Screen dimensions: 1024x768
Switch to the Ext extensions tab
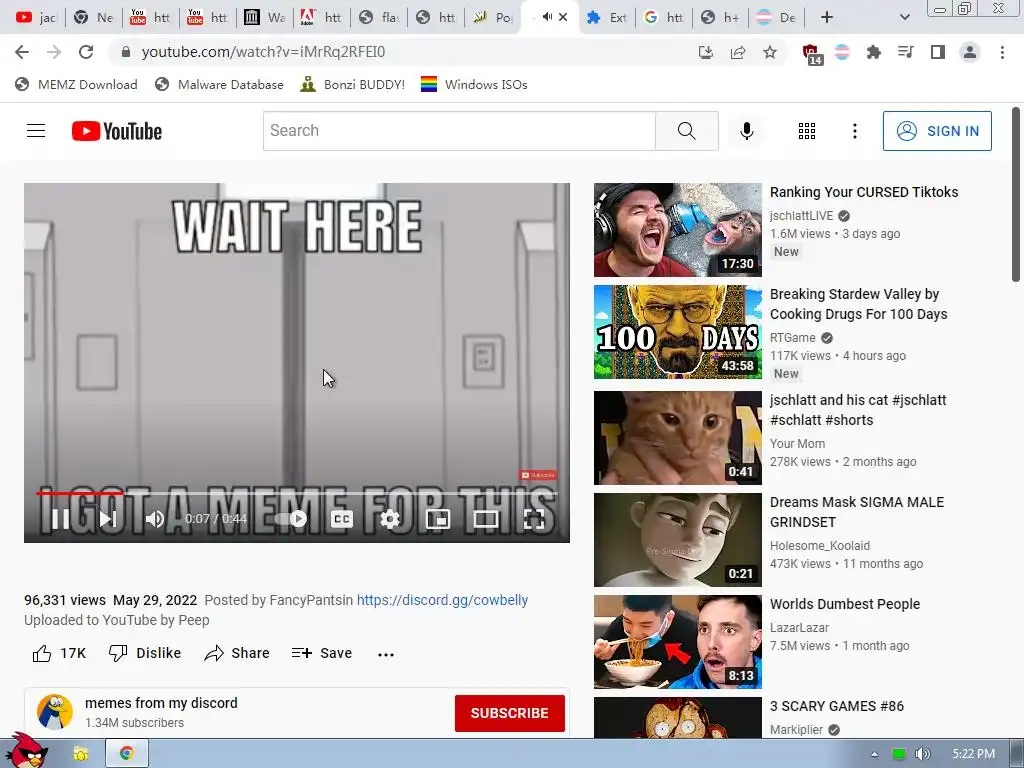607,18
